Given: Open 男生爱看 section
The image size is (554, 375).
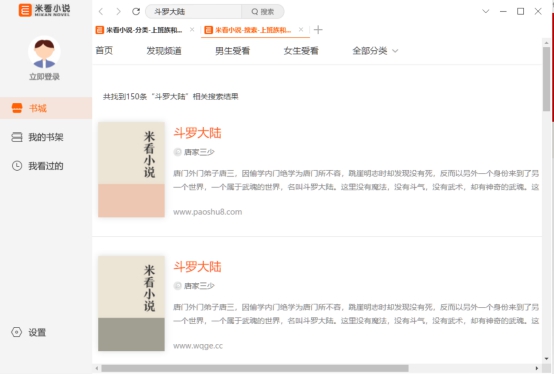Looking at the screenshot, I should coord(232,51).
